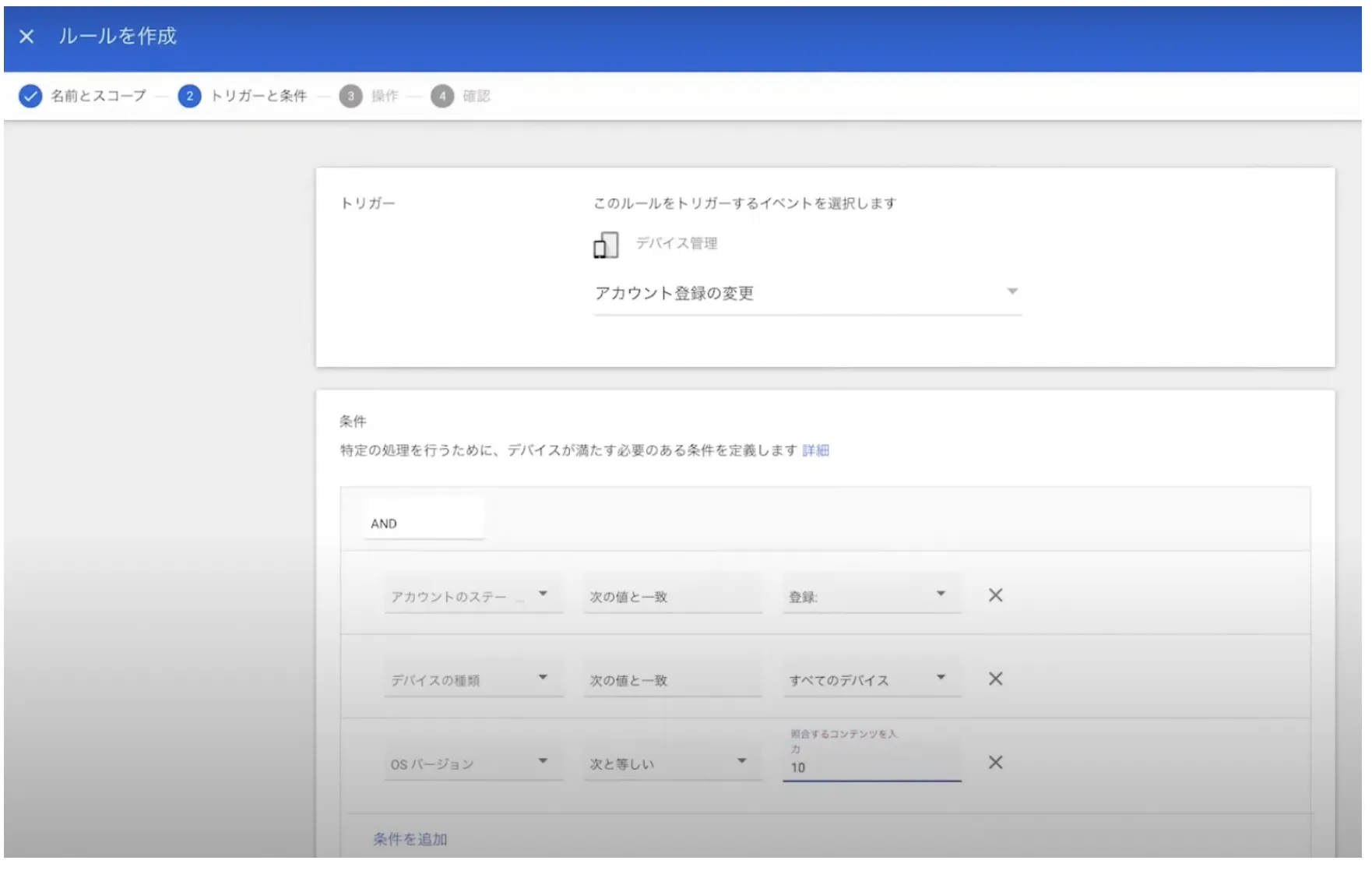Screen dimensions: 1372x871
Task: Open the アカウント登録の変更 trigger dropdown
Action: click(807, 294)
